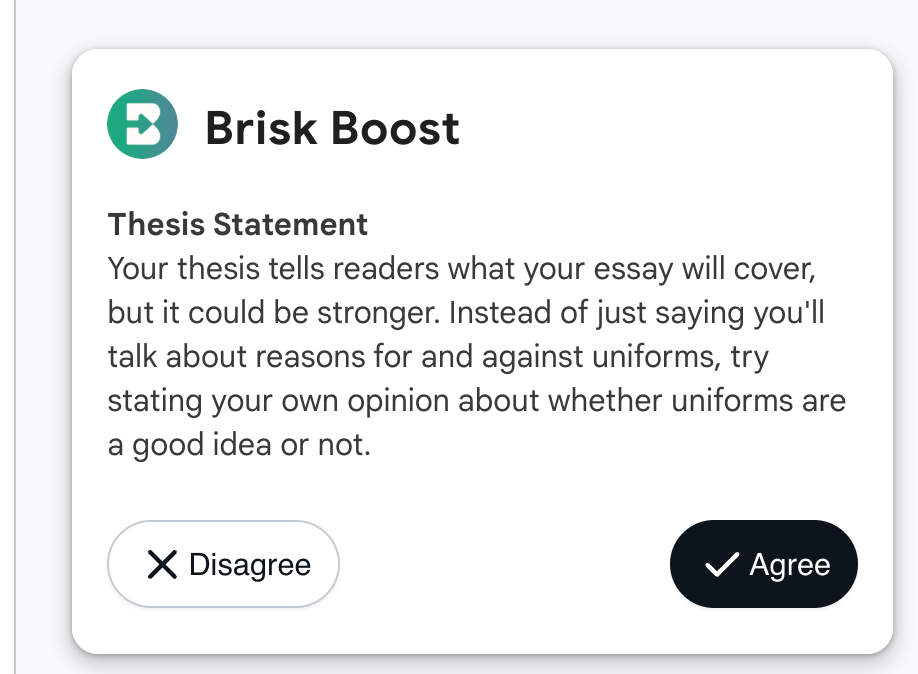The image size is (918, 674).
Task: Click the word "Statement" in bold heading
Action: (291, 224)
